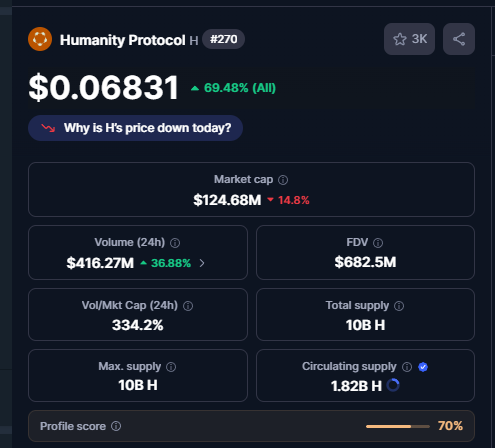Click the Circulating supply info icon
Screen dimensions: 495x448
click(407, 367)
